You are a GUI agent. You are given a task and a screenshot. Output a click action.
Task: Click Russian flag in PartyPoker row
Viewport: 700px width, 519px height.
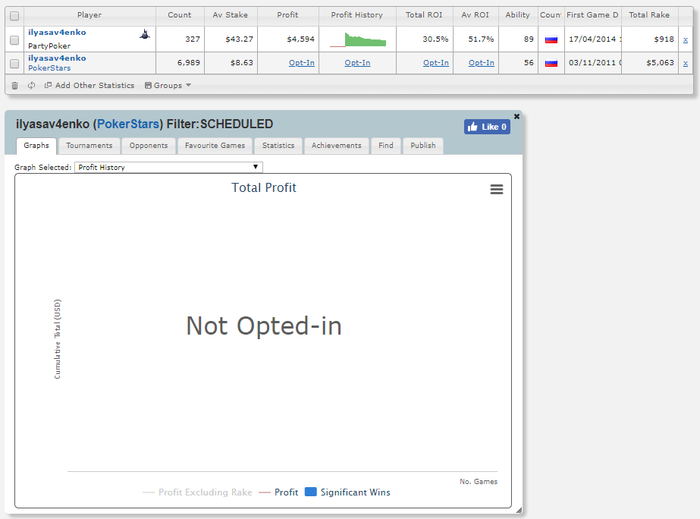click(551, 40)
